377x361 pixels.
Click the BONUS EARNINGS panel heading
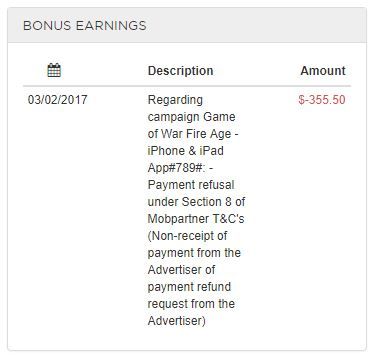(85, 26)
